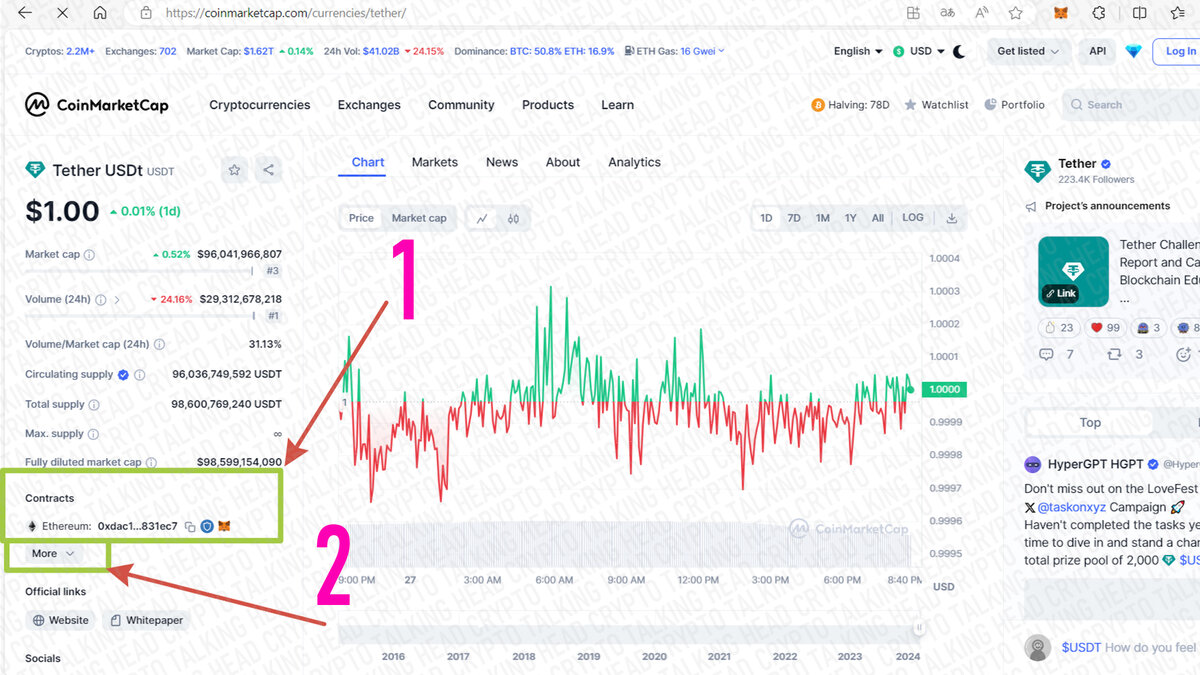
Task: Open the Community menu
Action: tap(461, 105)
